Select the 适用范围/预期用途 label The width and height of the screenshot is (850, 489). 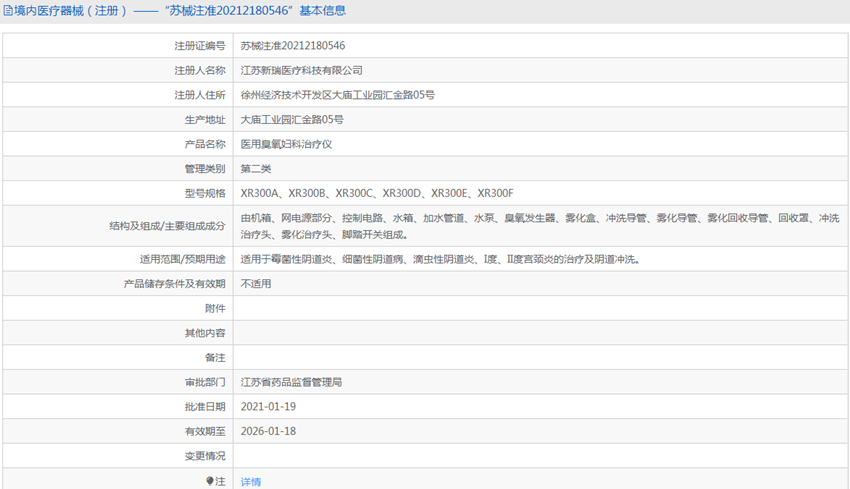(x=182, y=260)
